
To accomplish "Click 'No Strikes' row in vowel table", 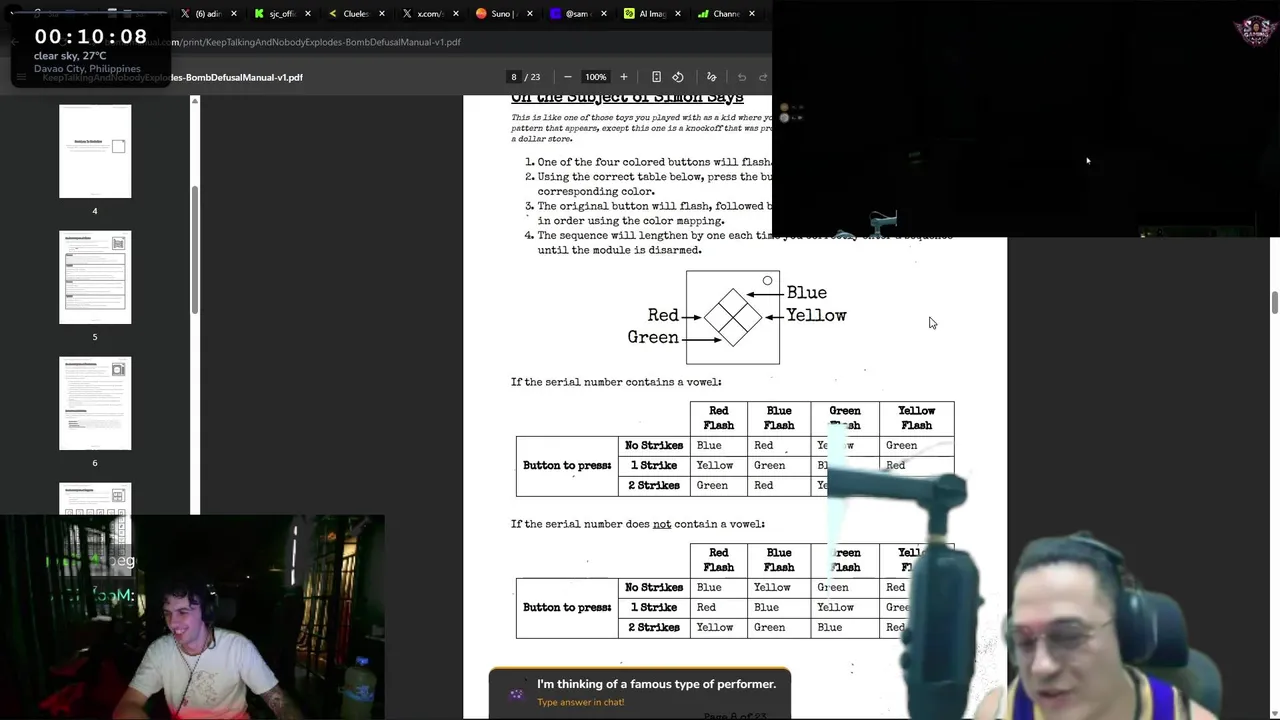I will [654, 445].
